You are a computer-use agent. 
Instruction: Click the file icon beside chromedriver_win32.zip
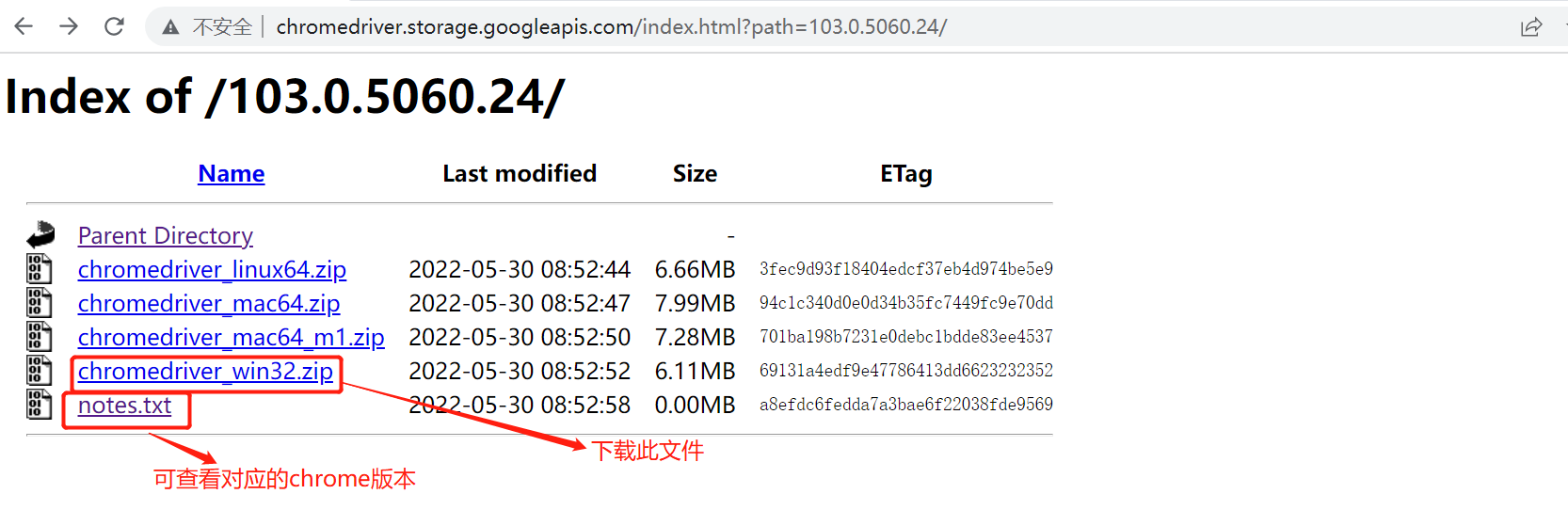tap(39, 371)
